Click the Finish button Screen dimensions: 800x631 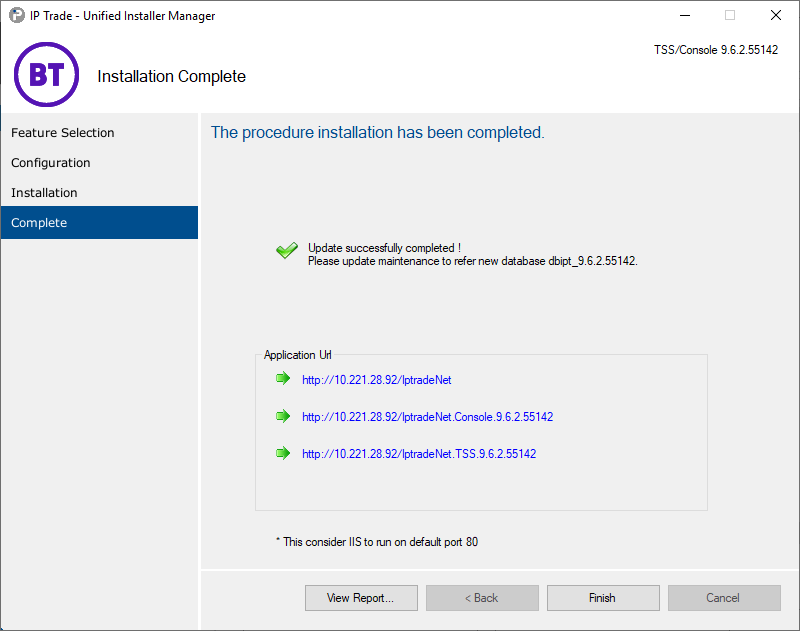[603, 598]
